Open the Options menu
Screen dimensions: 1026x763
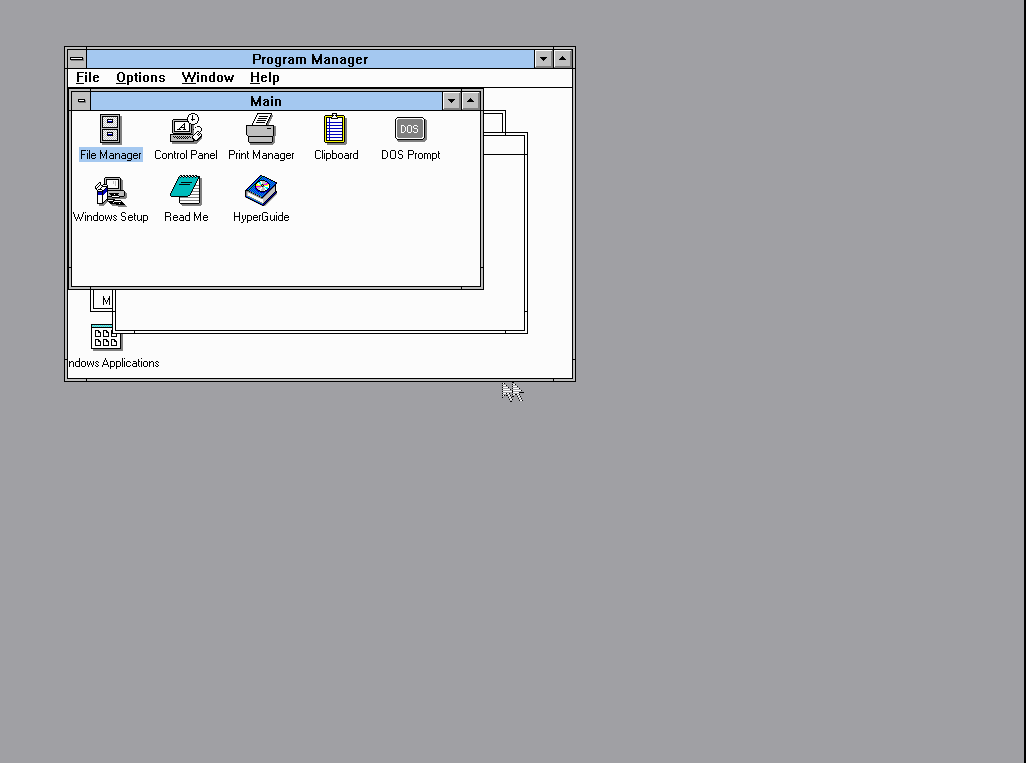(141, 77)
